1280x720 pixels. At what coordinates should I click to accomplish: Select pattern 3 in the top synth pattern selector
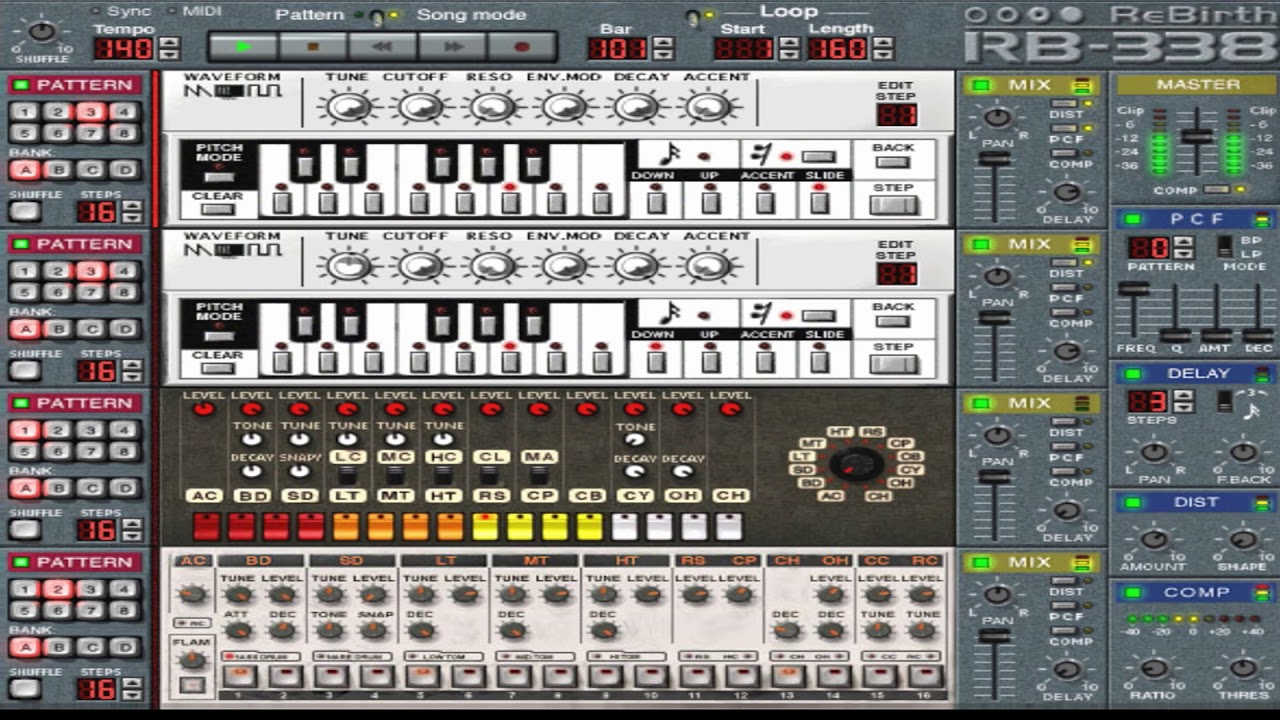pyautogui.click(x=91, y=112)
